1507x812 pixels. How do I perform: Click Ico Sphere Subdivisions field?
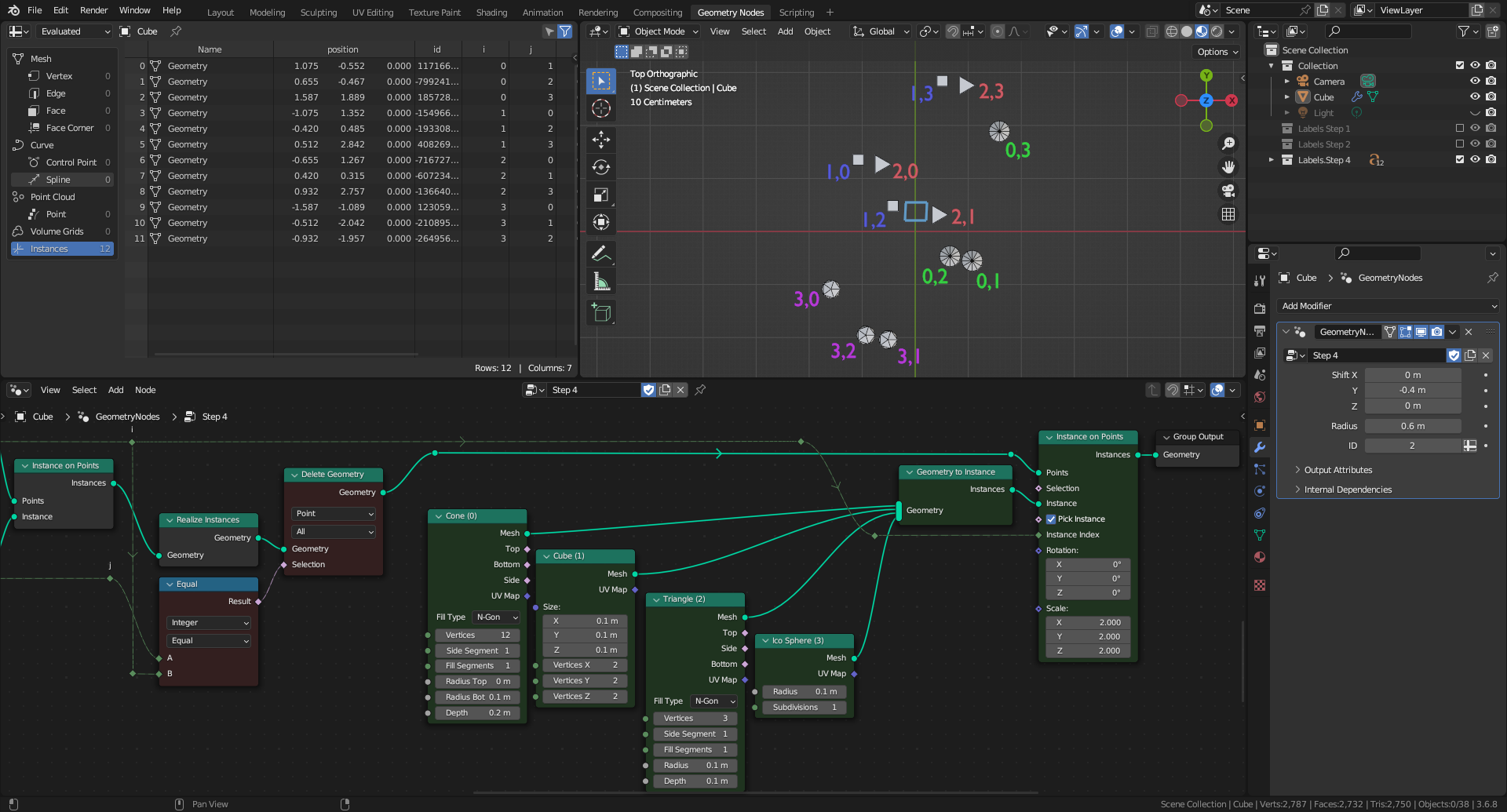(805, 708)
